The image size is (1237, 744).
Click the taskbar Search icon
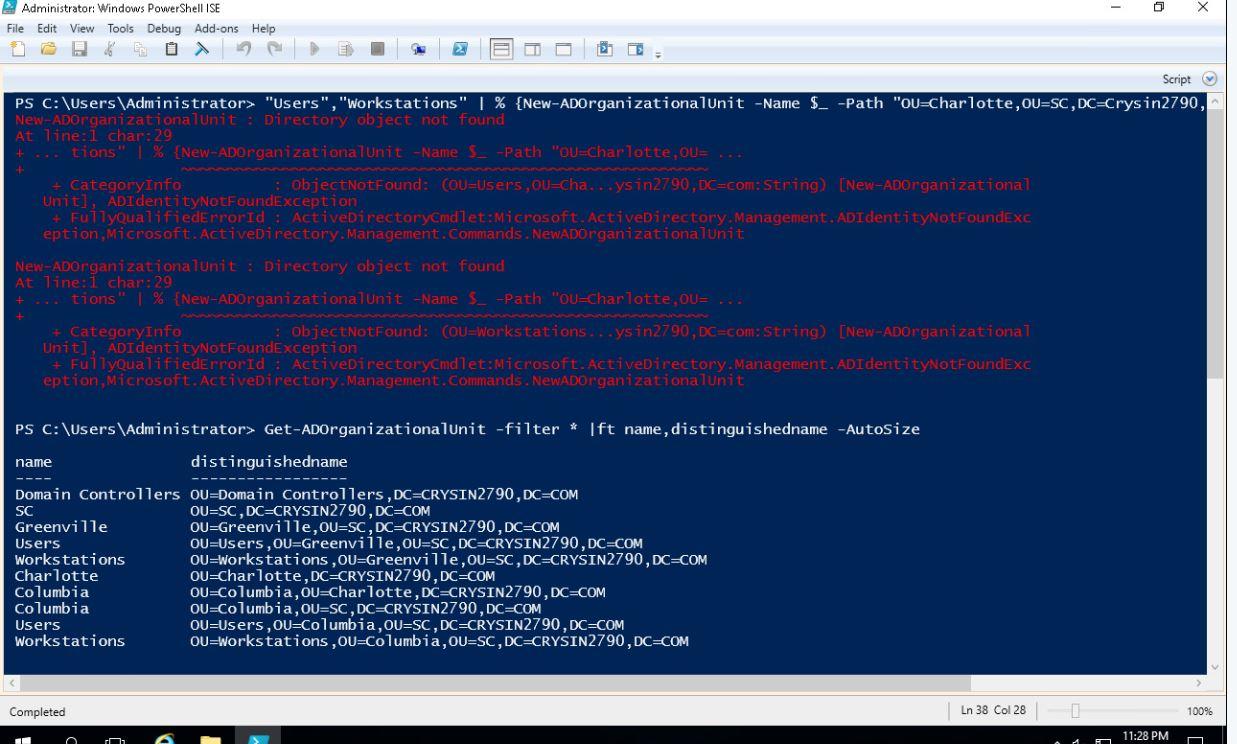pyautogui.click(x=72, y=739)
